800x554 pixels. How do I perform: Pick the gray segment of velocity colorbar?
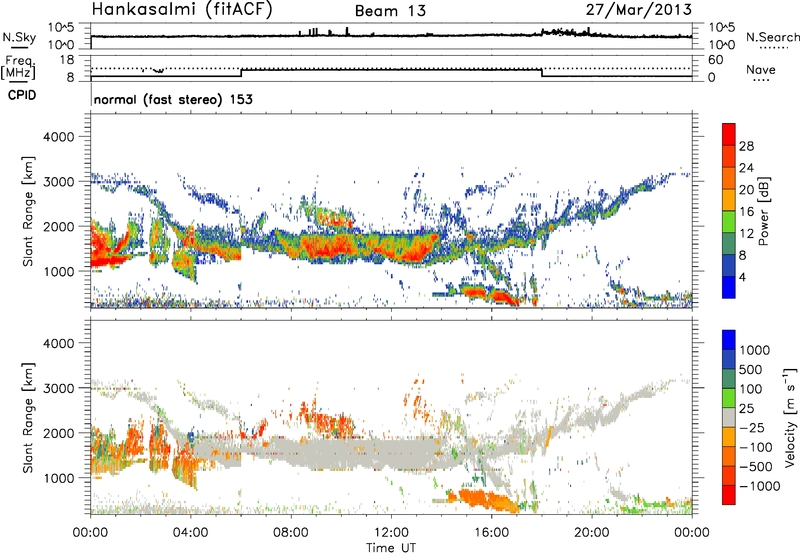[x=729, y=417]
